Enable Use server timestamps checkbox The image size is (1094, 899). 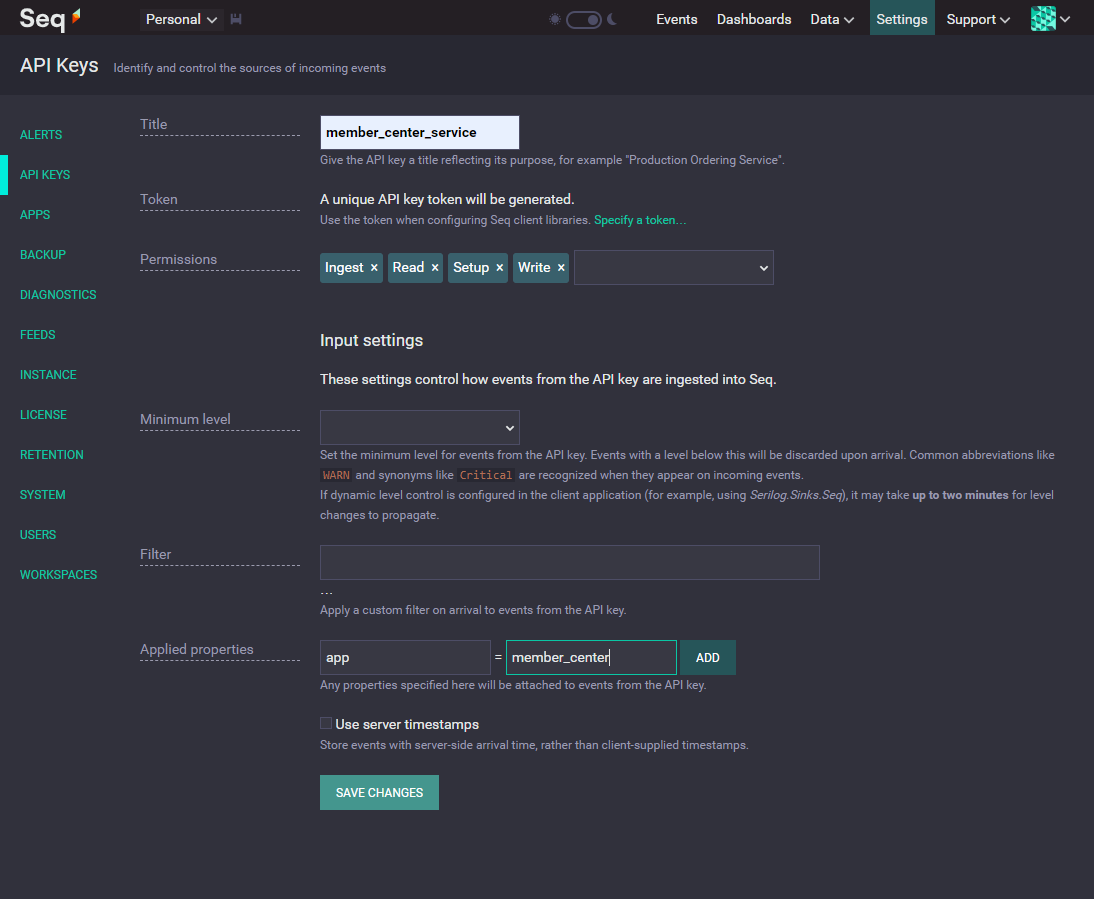326,723
